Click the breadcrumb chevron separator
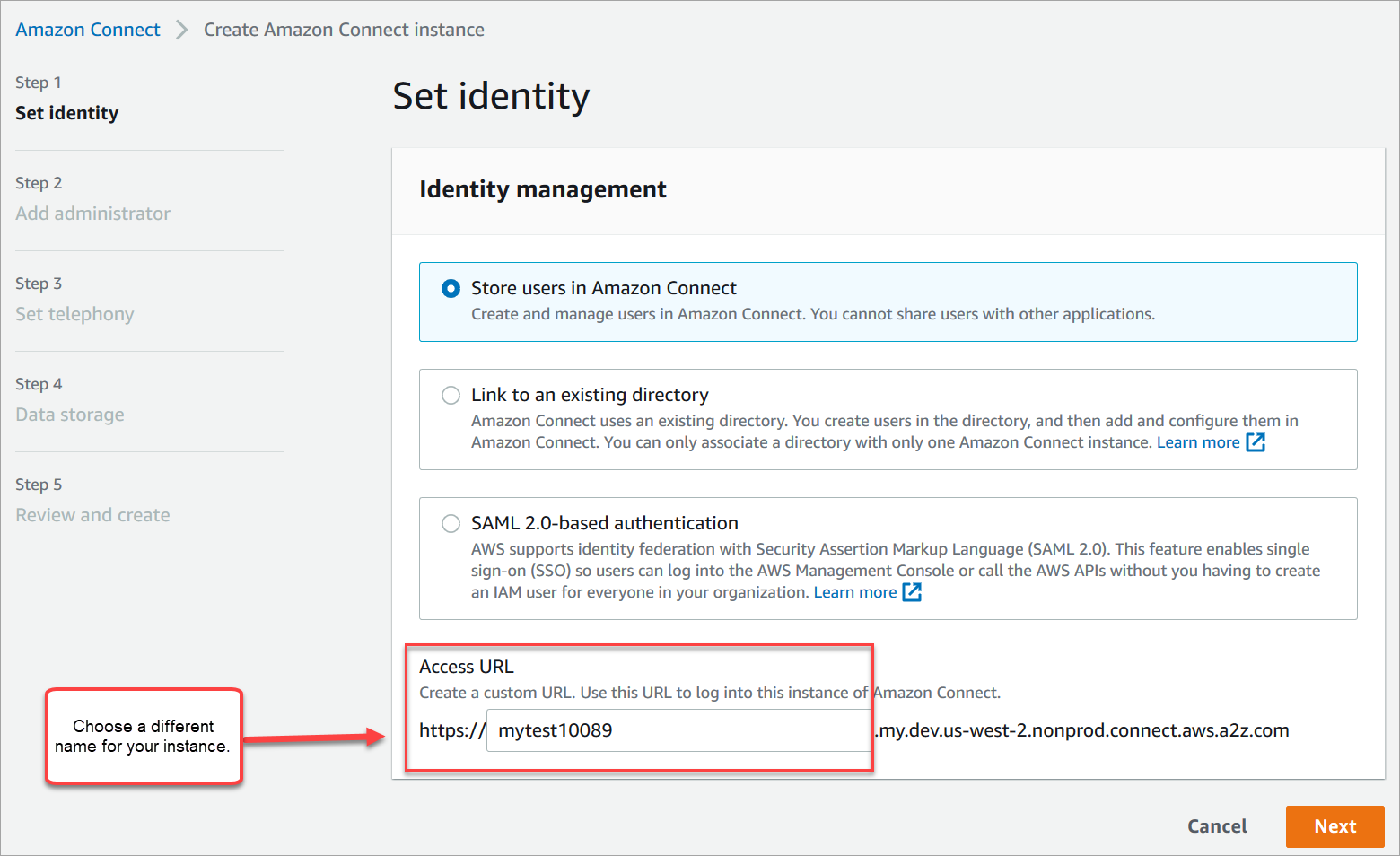 [181, 29]
